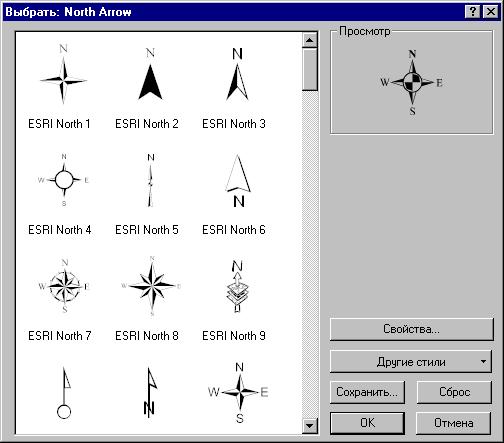This screenshot has width=504, height=443.
Task: Click the Сброс reset button
Action: coord(454,392)
